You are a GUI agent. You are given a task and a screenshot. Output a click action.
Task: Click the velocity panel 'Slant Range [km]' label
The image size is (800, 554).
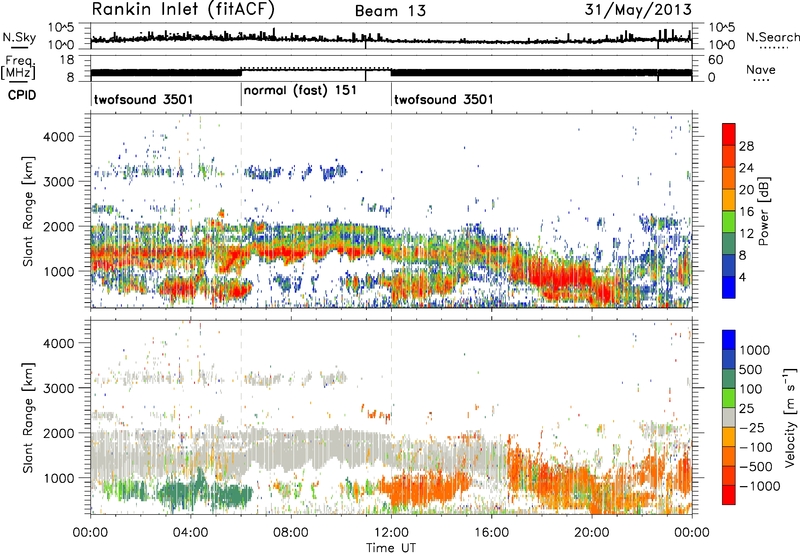tap(28, 417)
